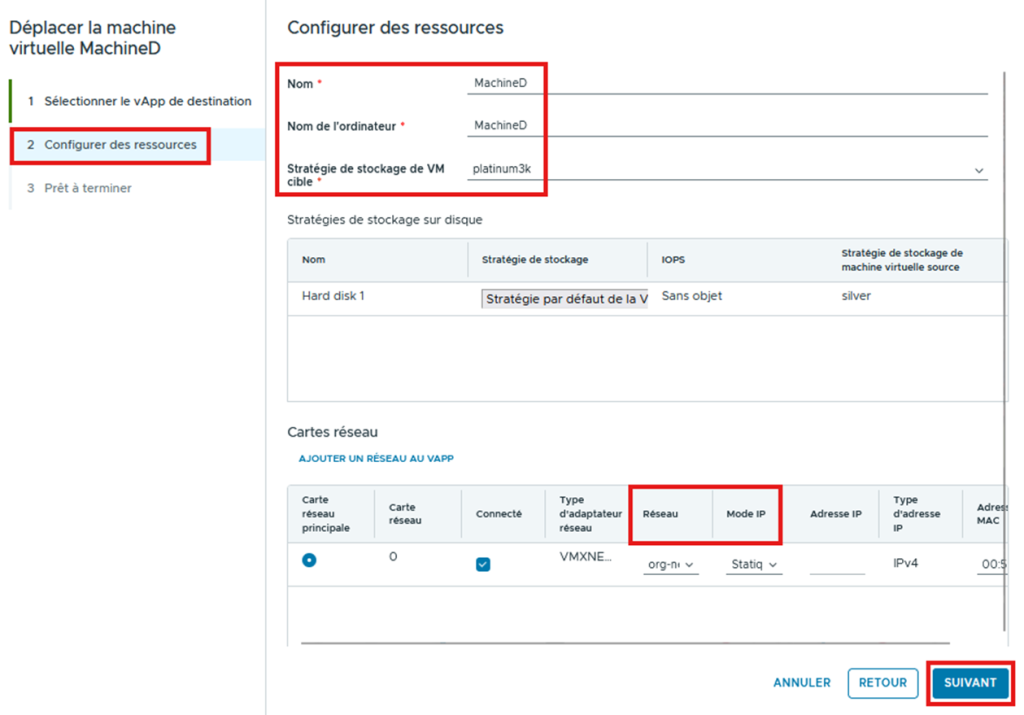Cancel the wizard with ANNULER
The height and width of the screenshot is (715, 1024).
[x=801, y=683]
